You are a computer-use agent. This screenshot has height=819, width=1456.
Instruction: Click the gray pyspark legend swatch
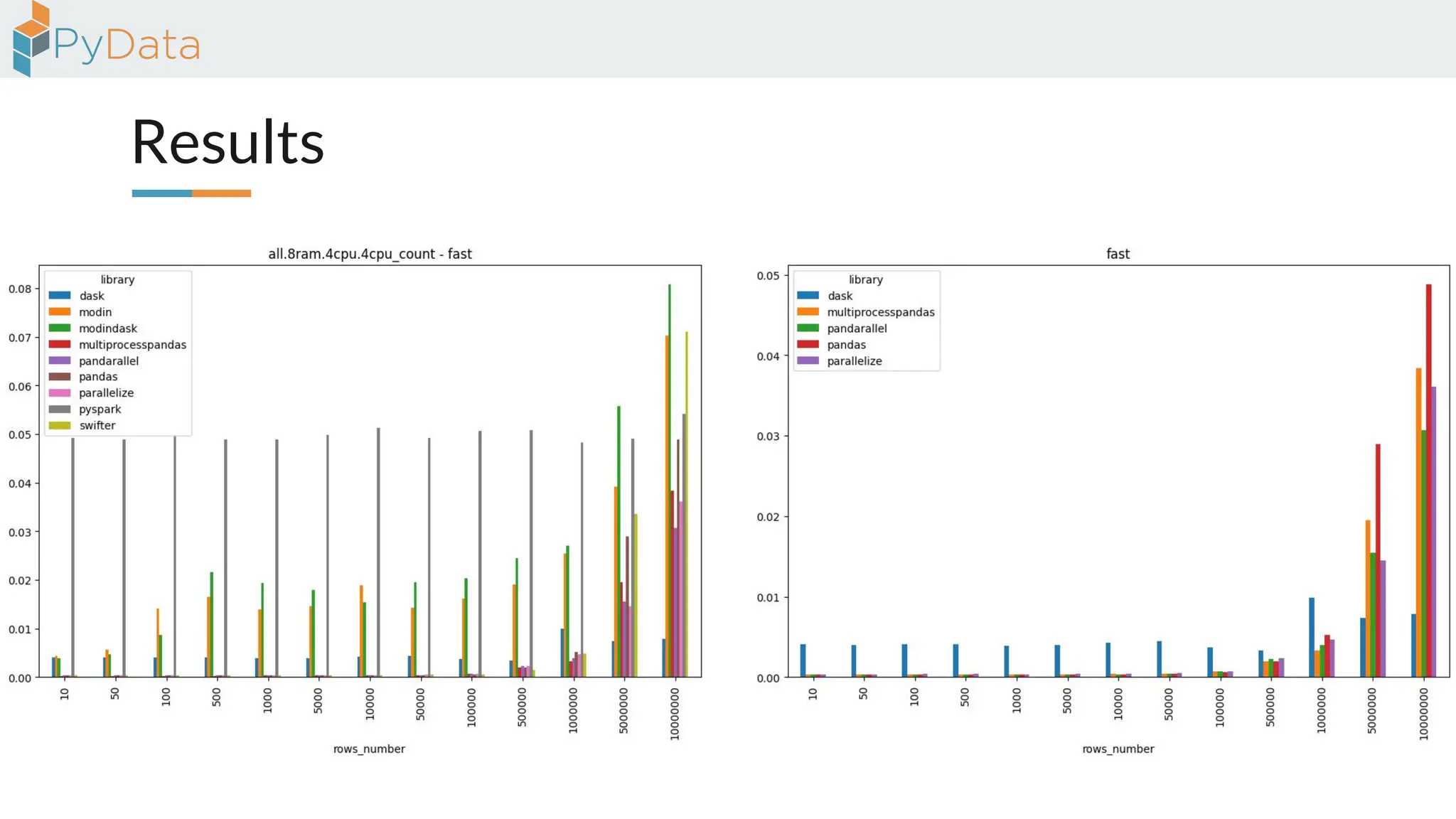[60, 409]
